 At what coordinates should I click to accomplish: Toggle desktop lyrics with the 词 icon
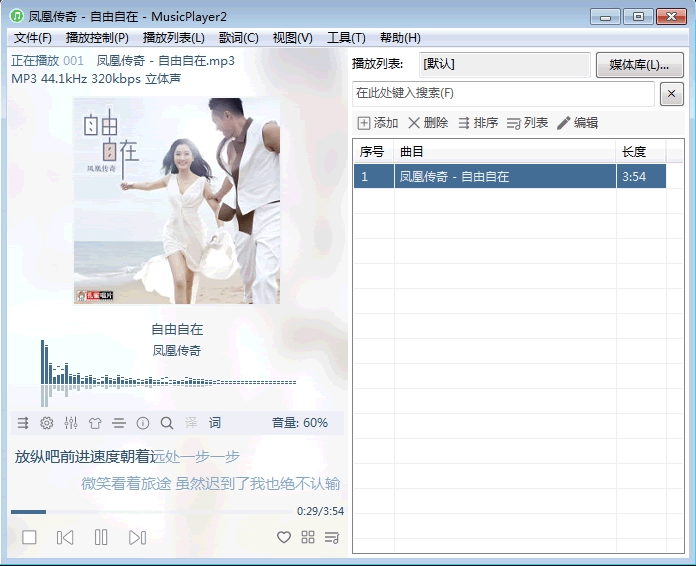click(215, 423)
